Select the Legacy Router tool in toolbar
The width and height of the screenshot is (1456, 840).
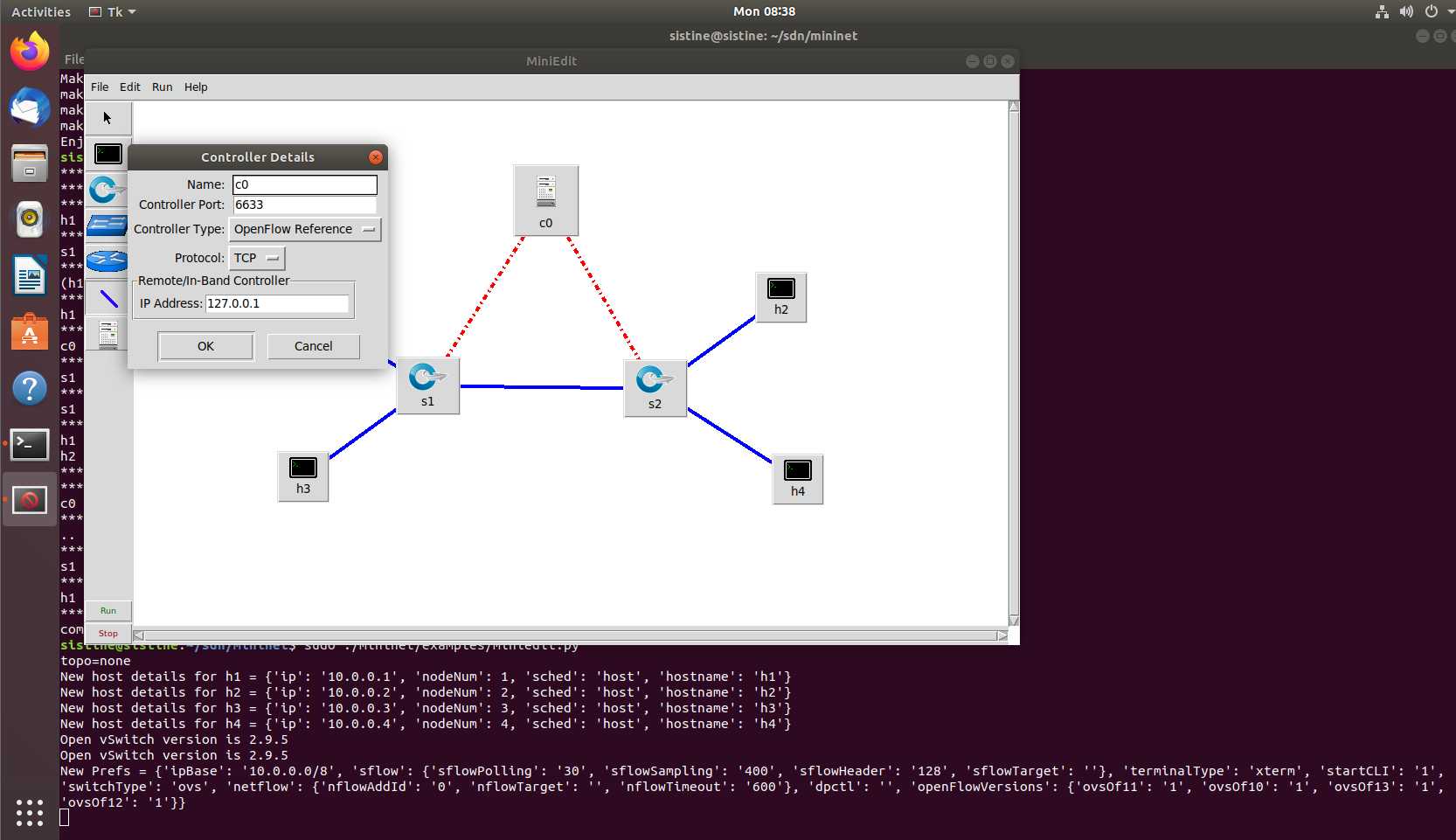(x=107, y=261)
